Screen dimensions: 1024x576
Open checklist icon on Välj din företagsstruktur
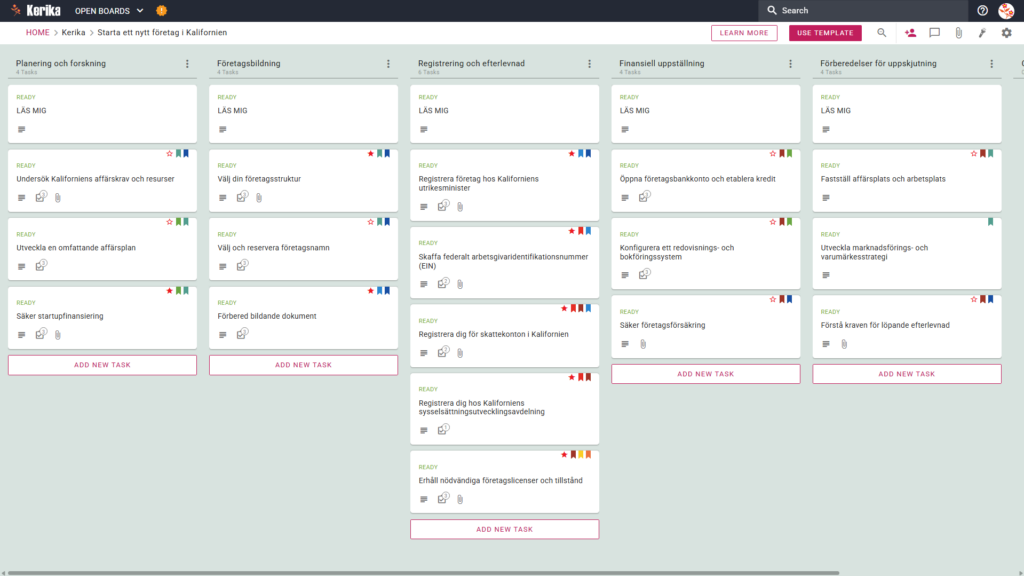pos(242,197)
